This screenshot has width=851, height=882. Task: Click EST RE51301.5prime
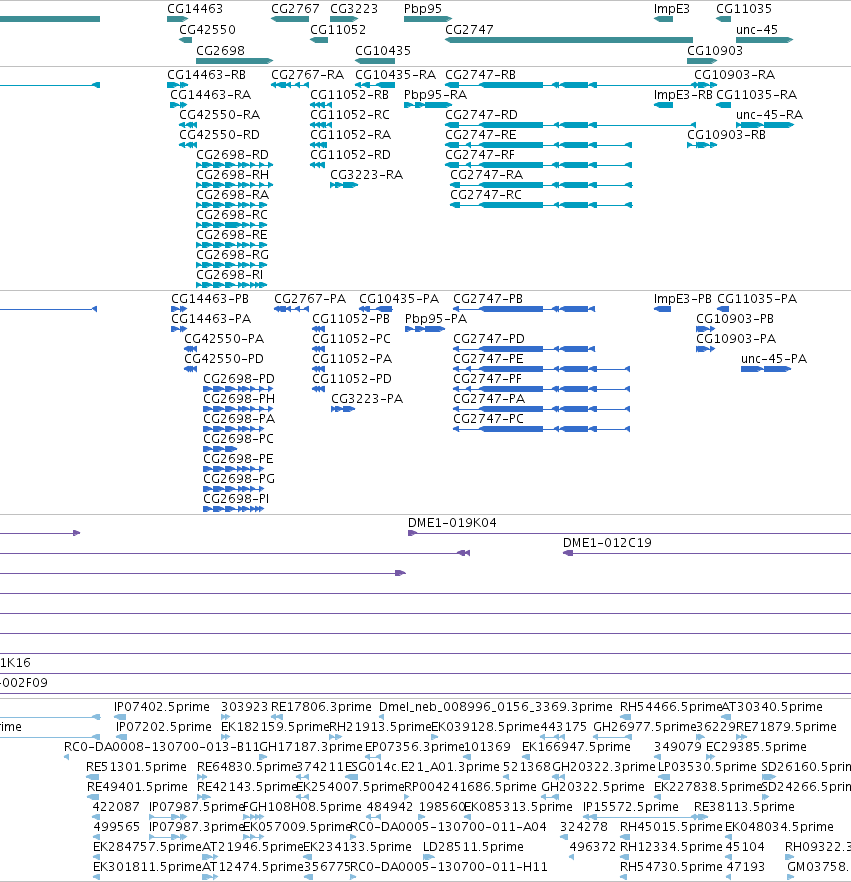tap(136, 767)
